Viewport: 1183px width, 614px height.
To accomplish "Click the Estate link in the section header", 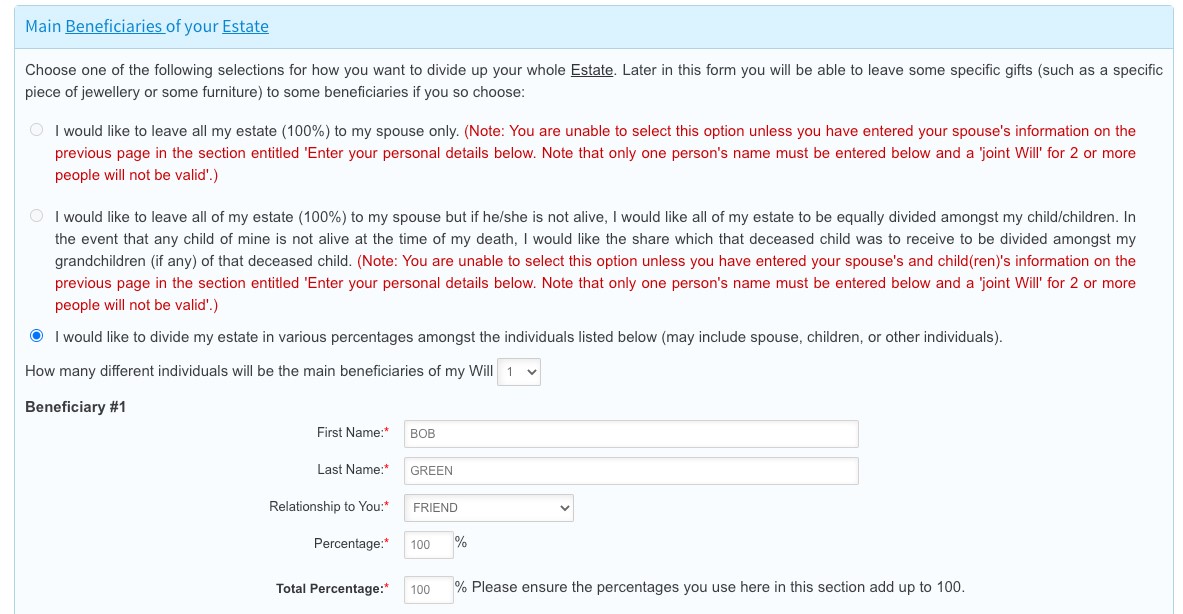I will (245, 27).
